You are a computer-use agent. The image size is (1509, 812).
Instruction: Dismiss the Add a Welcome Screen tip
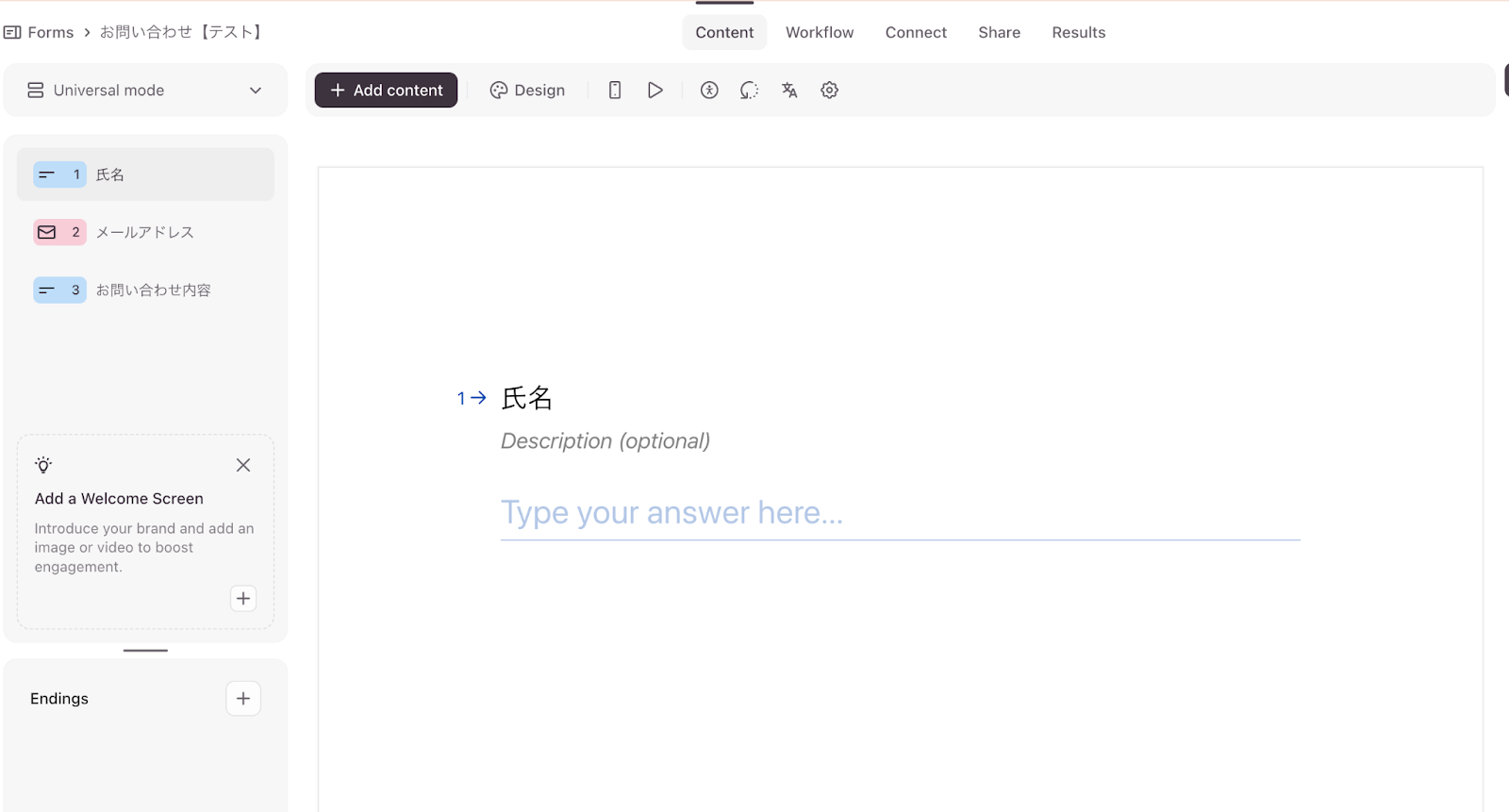(243, 465)
